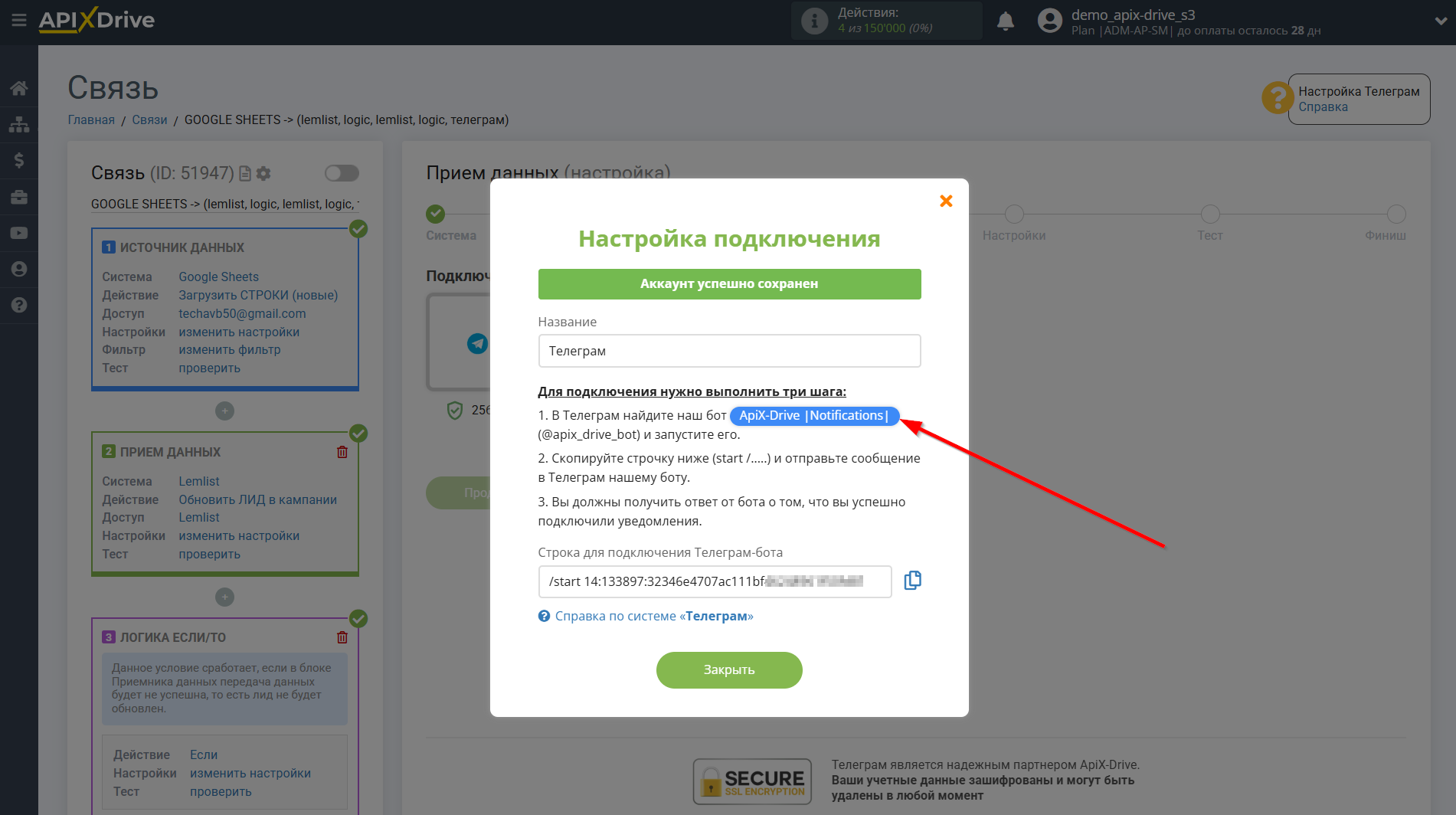Open the help question sidebar icon
The height and width of the screenshot is (815, 1456).
[19, 305]
